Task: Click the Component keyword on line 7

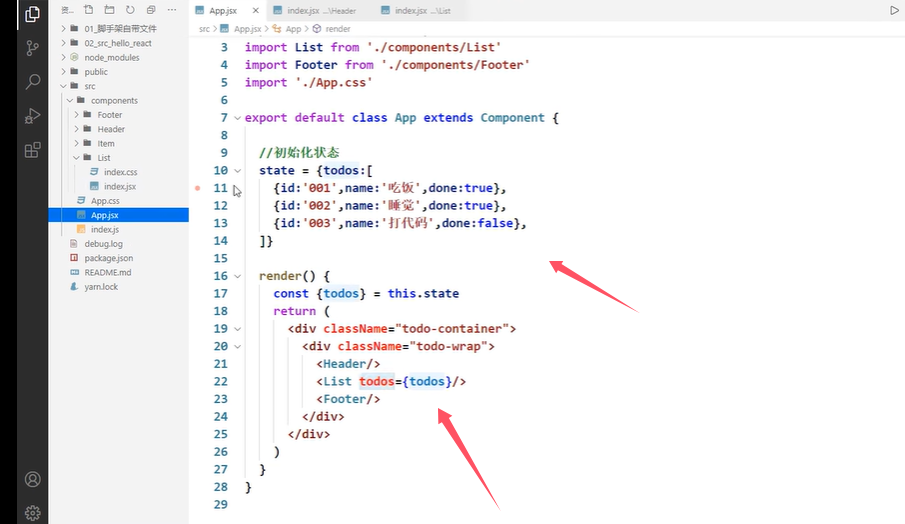Action: 513,118
